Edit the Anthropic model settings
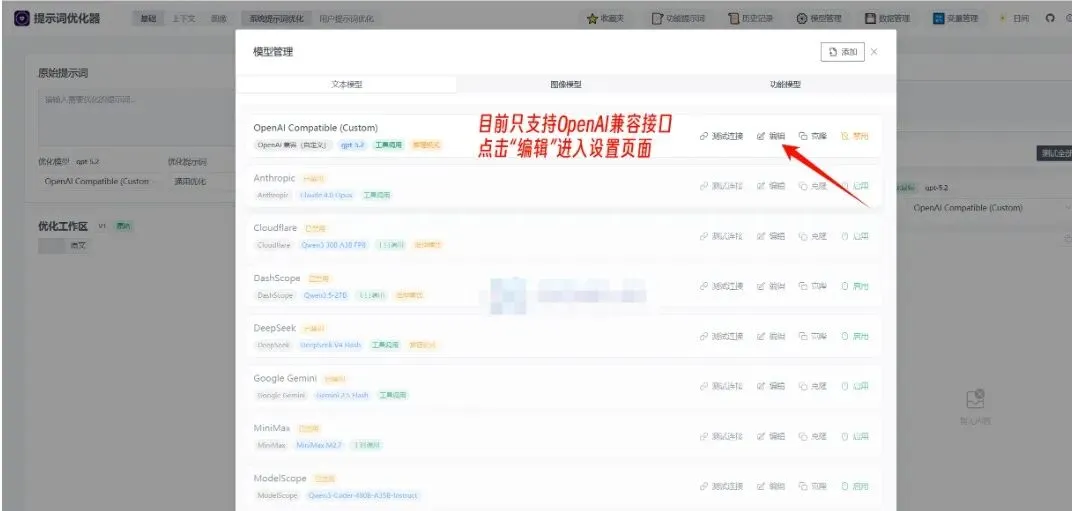This screenshot has width=1072, height=511. click(771, 186)
